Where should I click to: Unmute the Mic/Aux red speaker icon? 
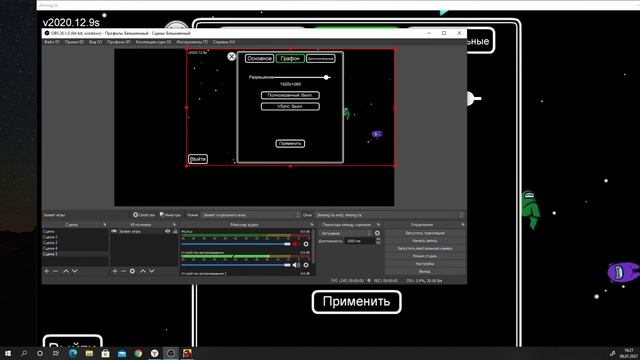[296, 244]
